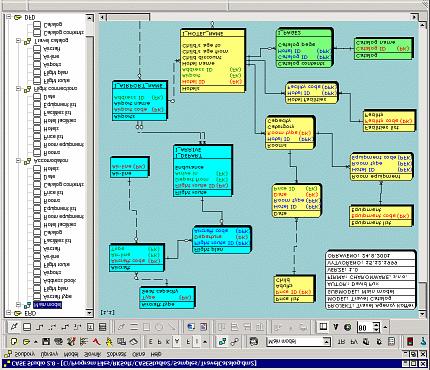The width and height of the screenshot is (430, 370).
Task: Click the open model folder icon
Action: pyautogui.click(x=26, y=342)
